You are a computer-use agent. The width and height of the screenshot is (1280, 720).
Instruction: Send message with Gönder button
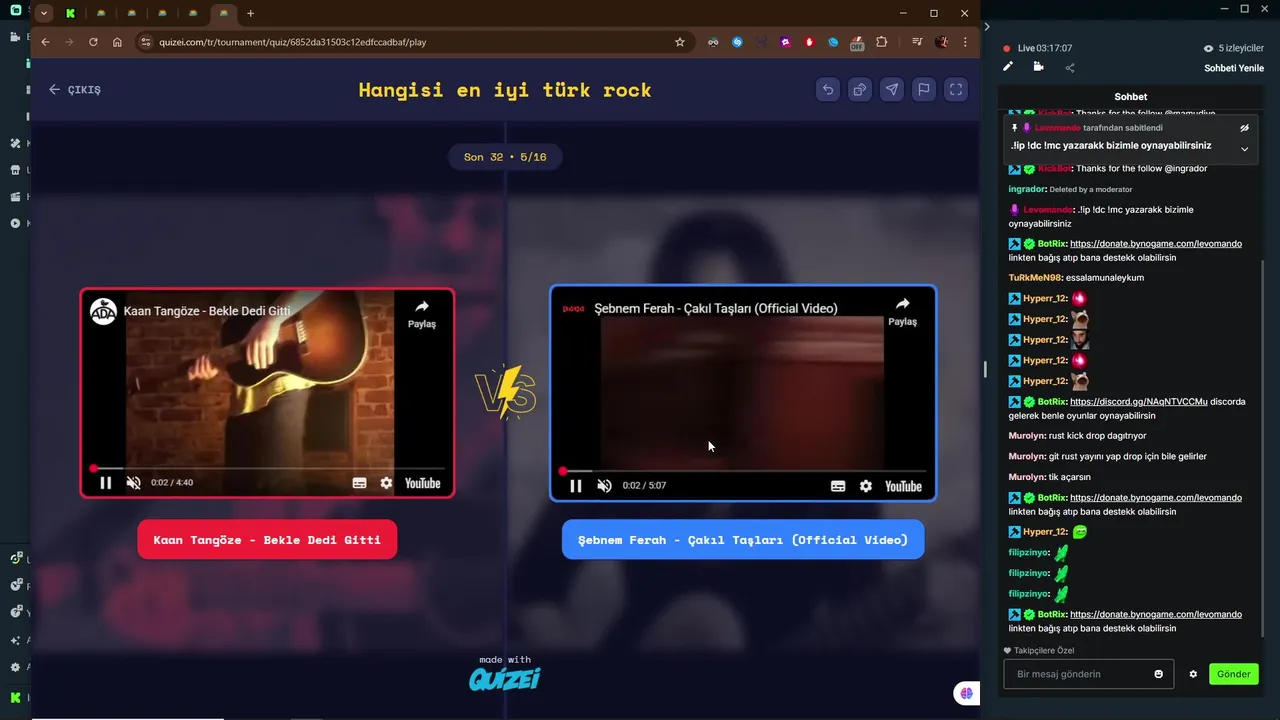tap(1233, 674)
